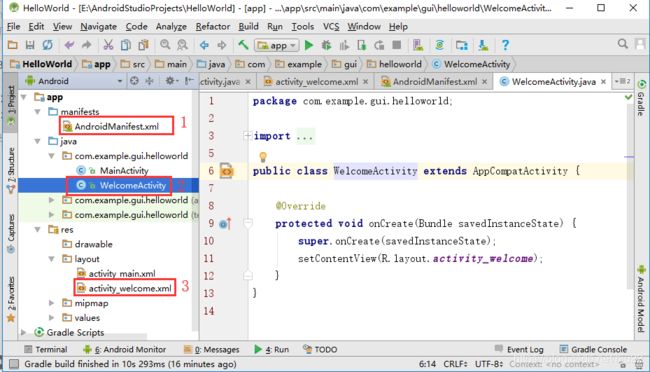The width and height of the screenshot is (650, 372).
Task: Click the Paste clipboard icon
Action: click(143, 45)
